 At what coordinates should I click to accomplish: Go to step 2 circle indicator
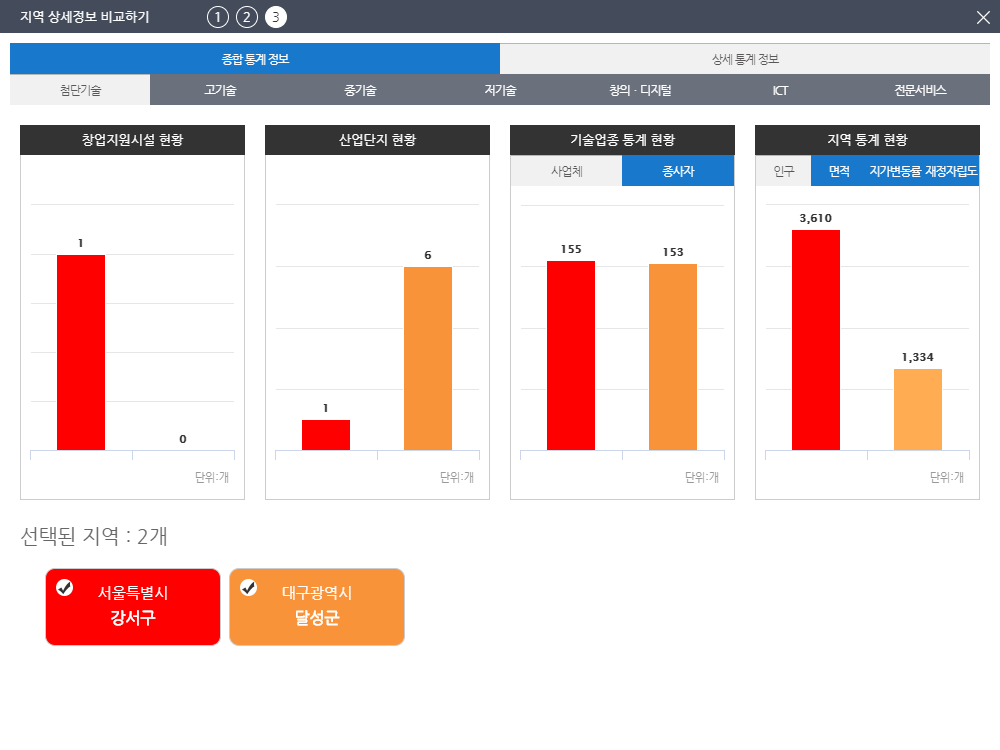247,17
